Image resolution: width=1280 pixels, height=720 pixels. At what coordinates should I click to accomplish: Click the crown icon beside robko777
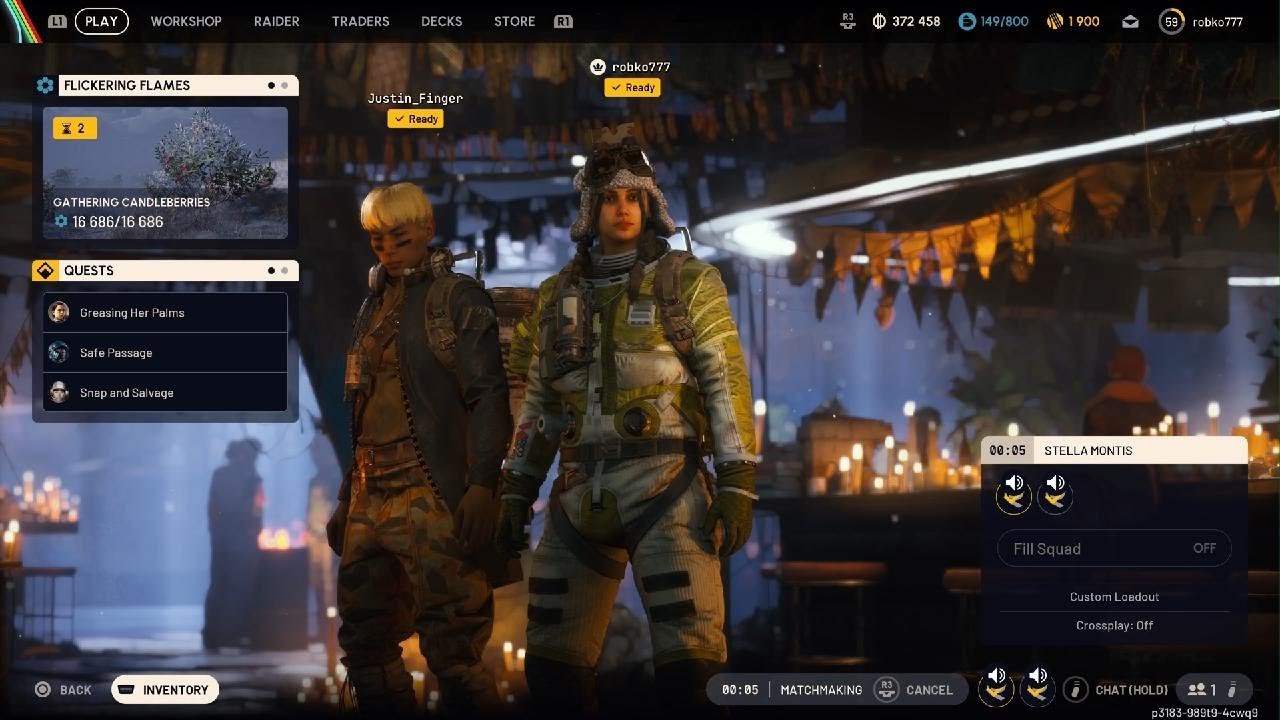598,67
